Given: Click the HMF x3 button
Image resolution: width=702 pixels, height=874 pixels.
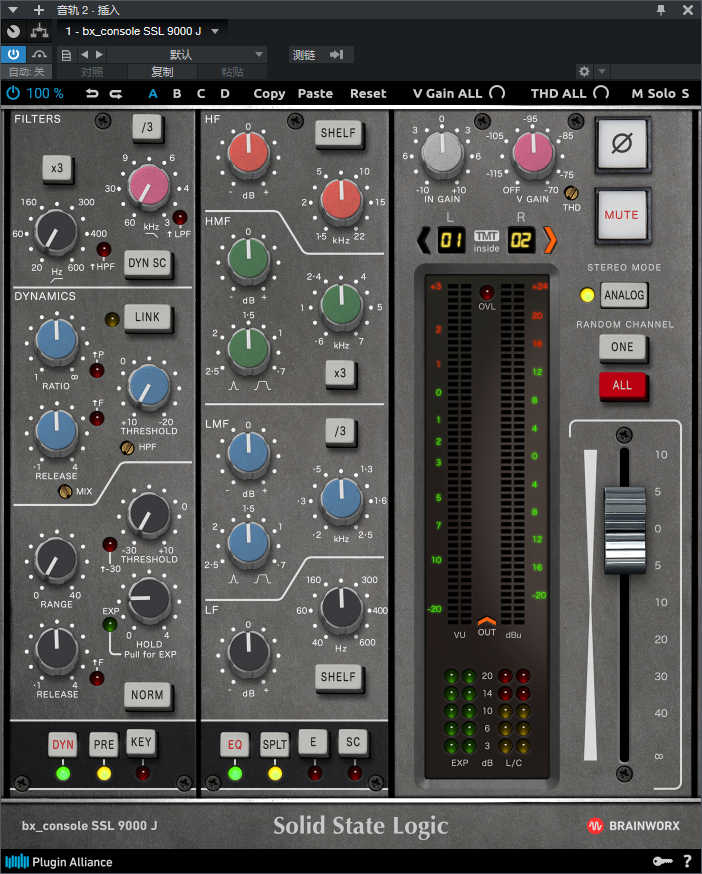Looking at the screenshot, I should 340,373.
